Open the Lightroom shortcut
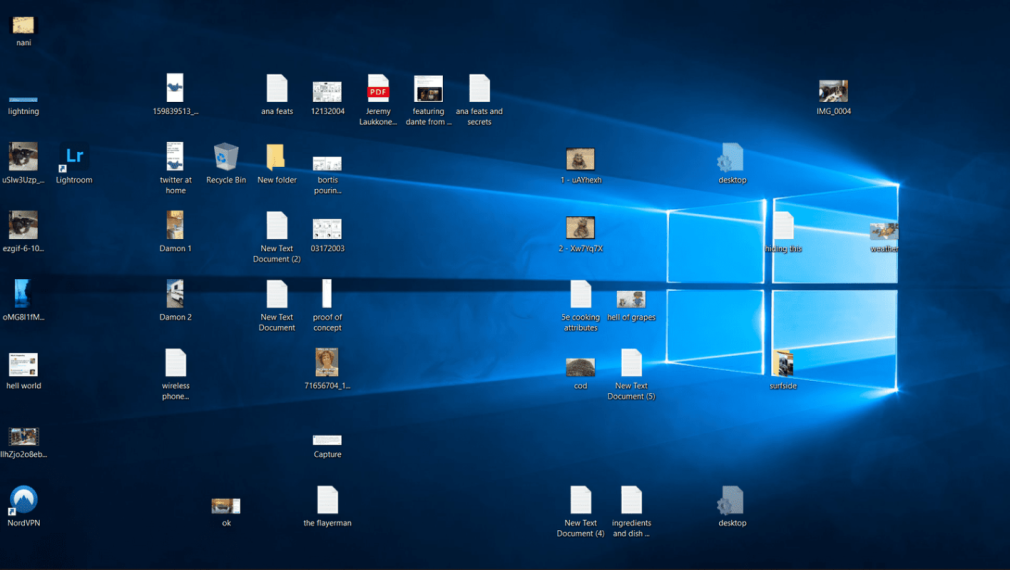The image size is (1010, 570). (74, 164)
